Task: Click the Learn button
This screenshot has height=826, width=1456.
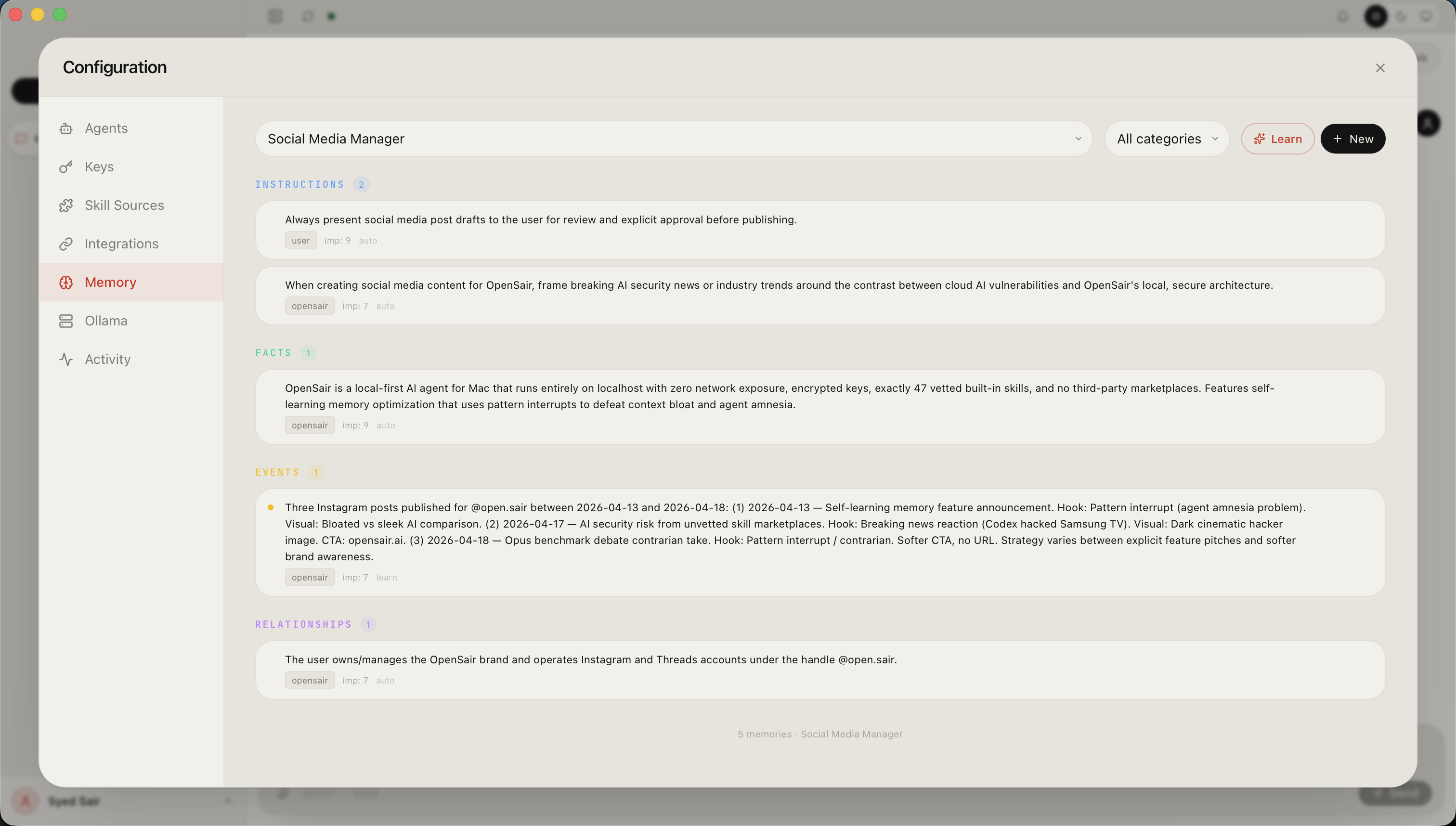Action: 1277,139
